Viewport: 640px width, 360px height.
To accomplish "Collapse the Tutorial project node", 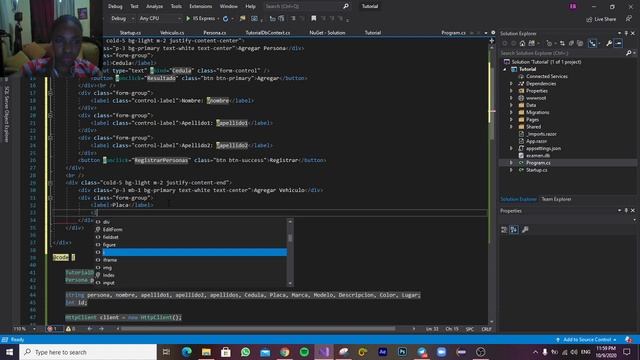I will point(505,69).
